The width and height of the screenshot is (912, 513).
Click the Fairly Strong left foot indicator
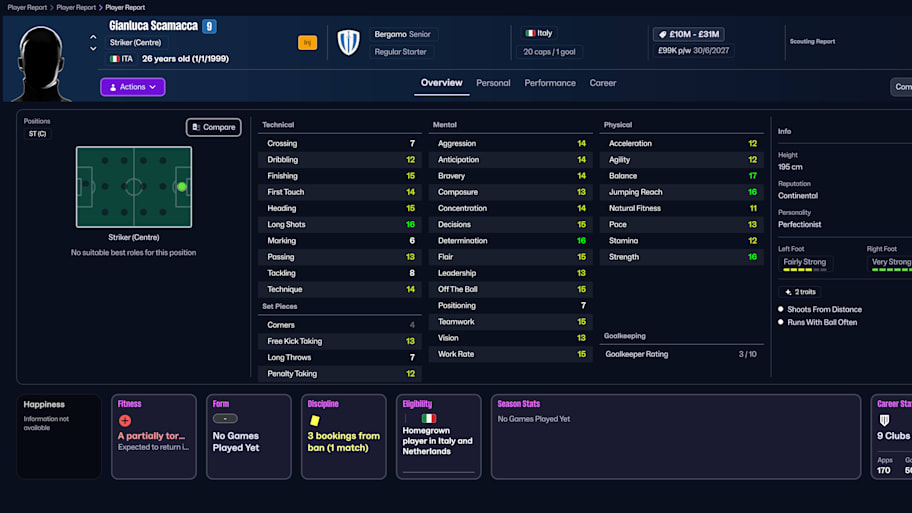[805, 263]
